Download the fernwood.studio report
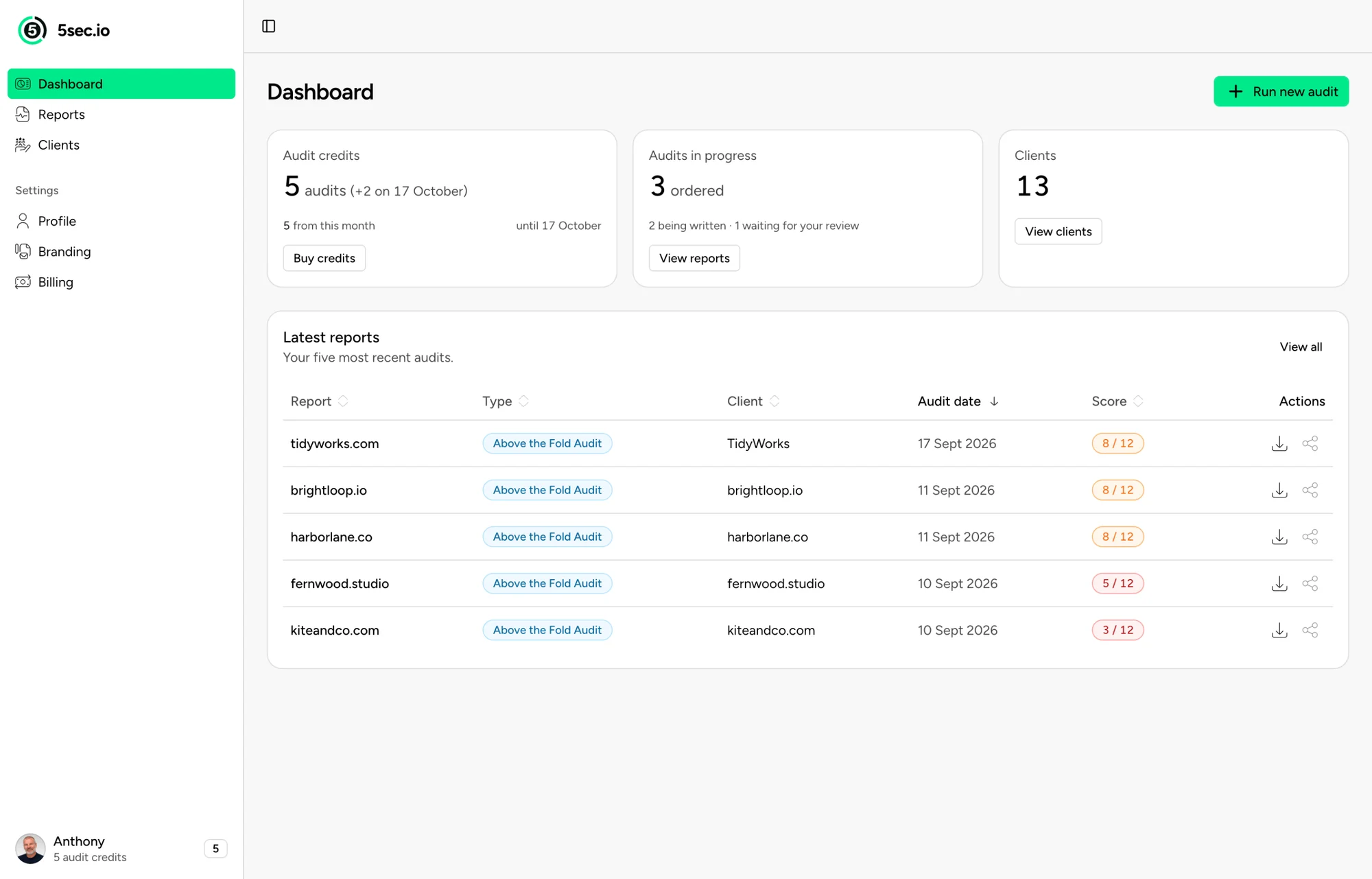 click(x=1279, y=583)
